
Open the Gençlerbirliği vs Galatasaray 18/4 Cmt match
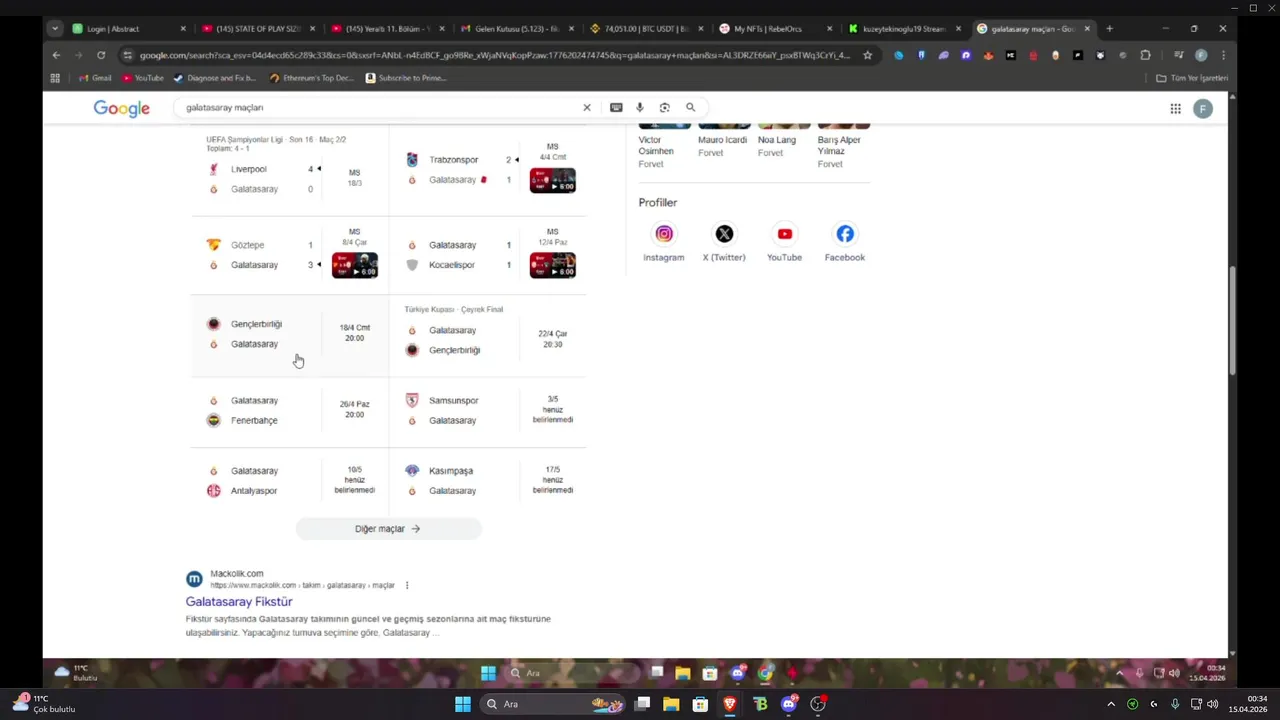coord(289,334)
